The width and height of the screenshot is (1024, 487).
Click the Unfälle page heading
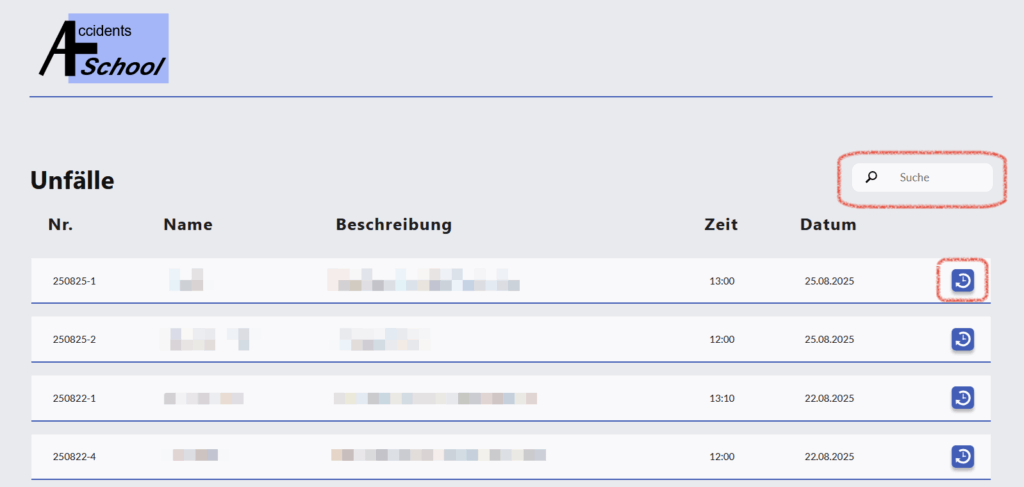click(x=72, y=181)
